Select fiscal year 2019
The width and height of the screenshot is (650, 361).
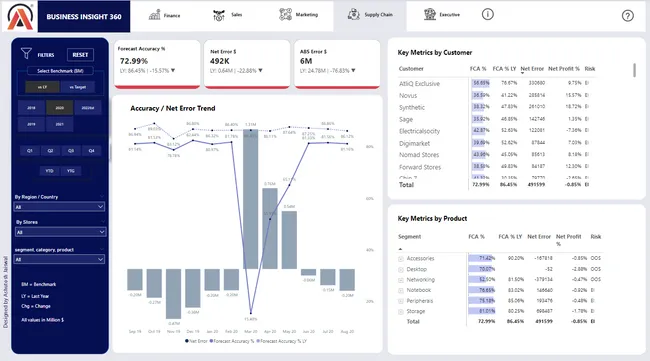tap(32, 124)
